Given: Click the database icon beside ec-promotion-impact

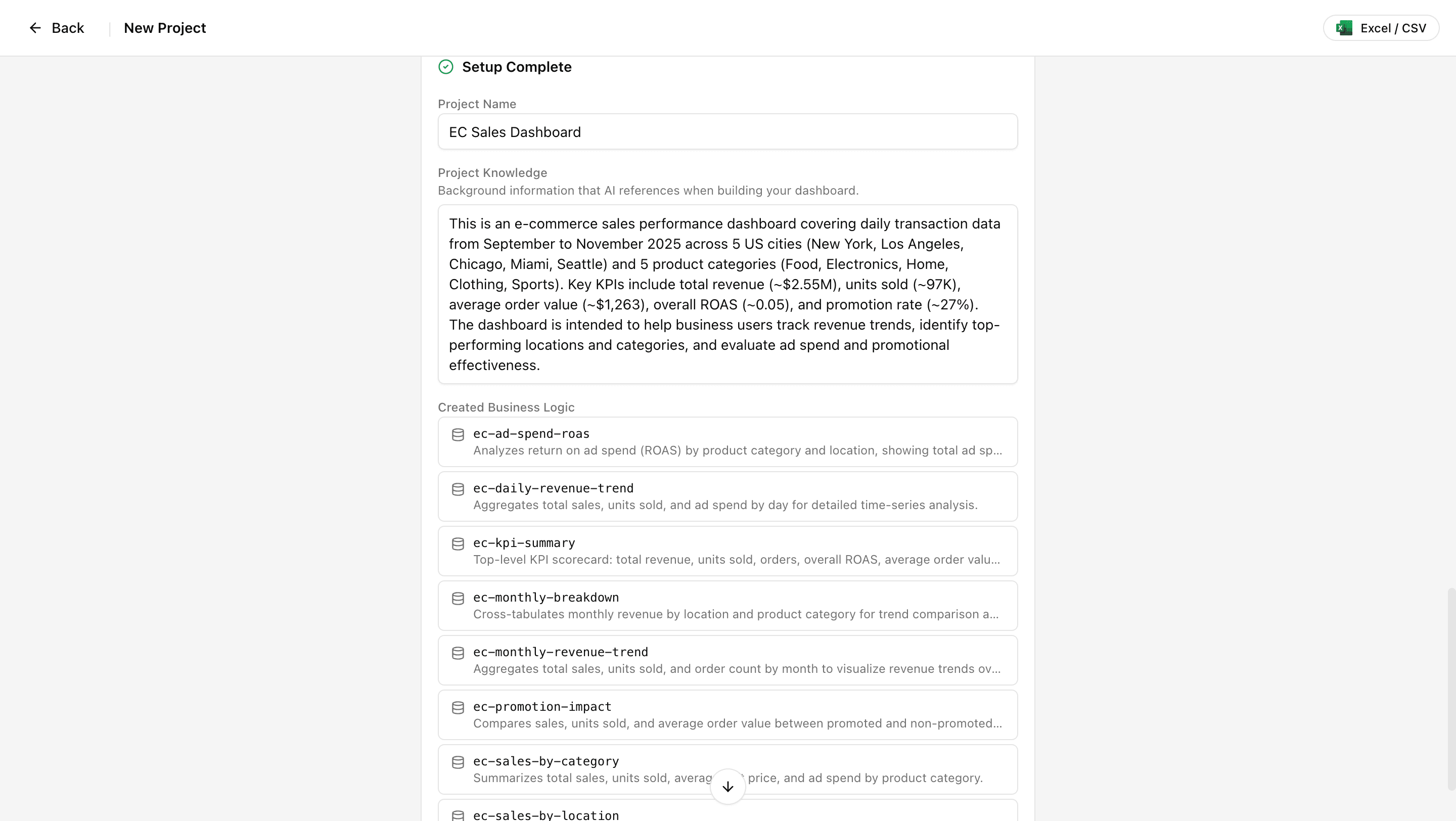Looking at the screenshot, I should [x=458, y=708].
